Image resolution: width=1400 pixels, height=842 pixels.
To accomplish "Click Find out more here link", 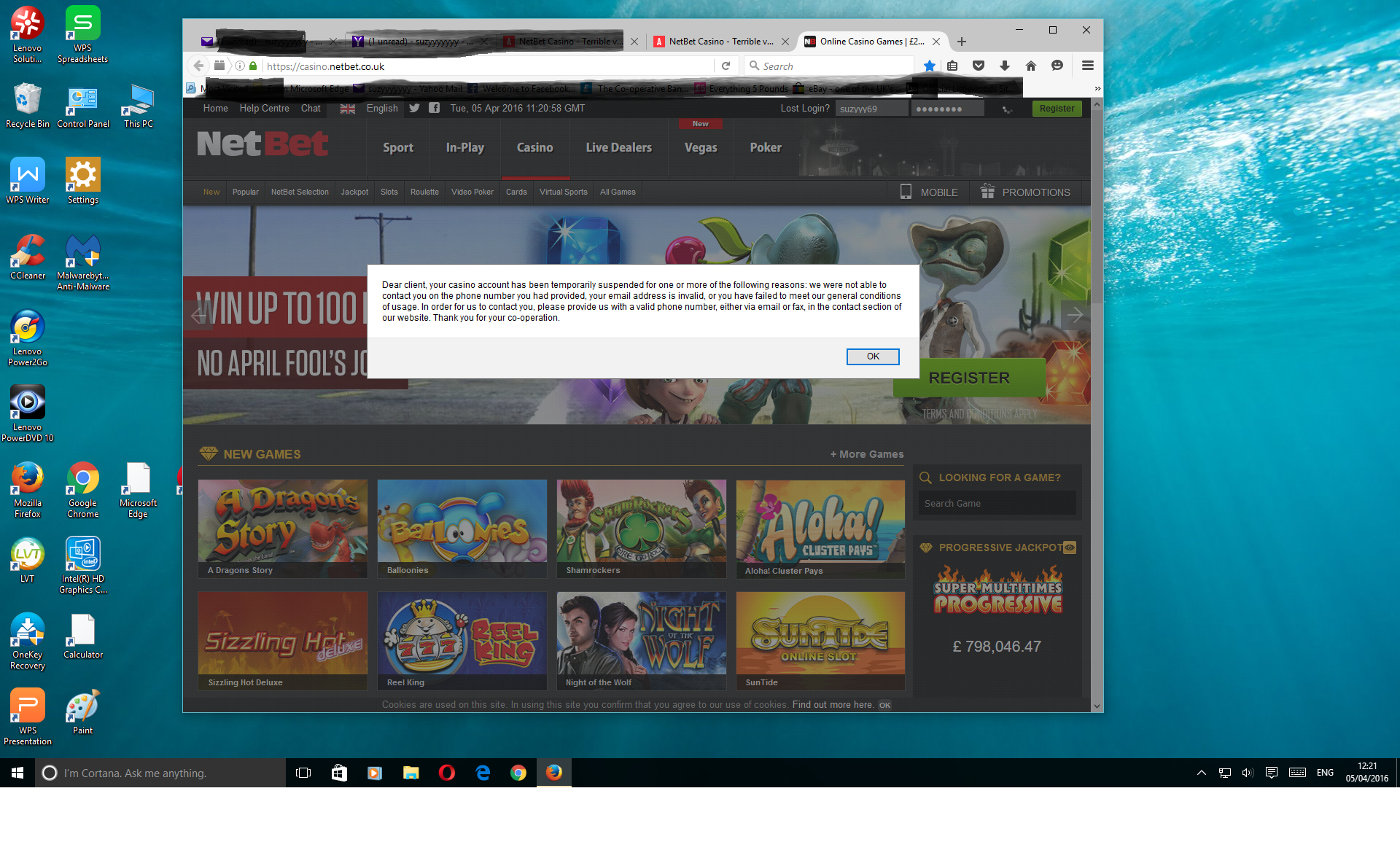I will [833, 705].
